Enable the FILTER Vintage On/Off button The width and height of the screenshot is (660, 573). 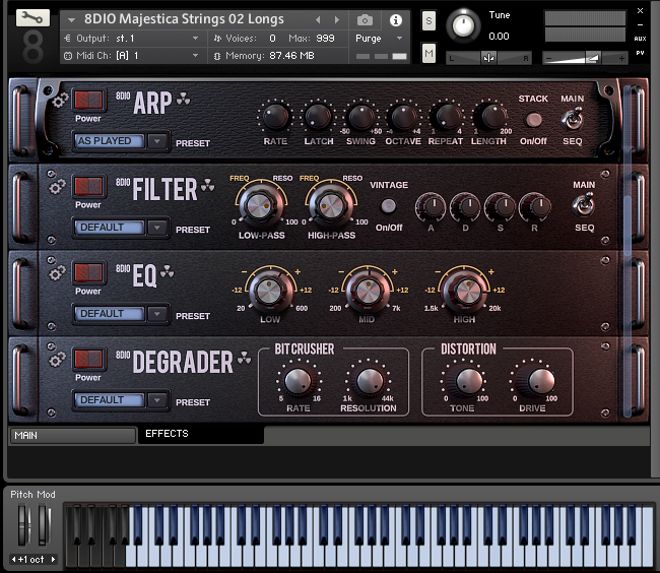[388, 206]
